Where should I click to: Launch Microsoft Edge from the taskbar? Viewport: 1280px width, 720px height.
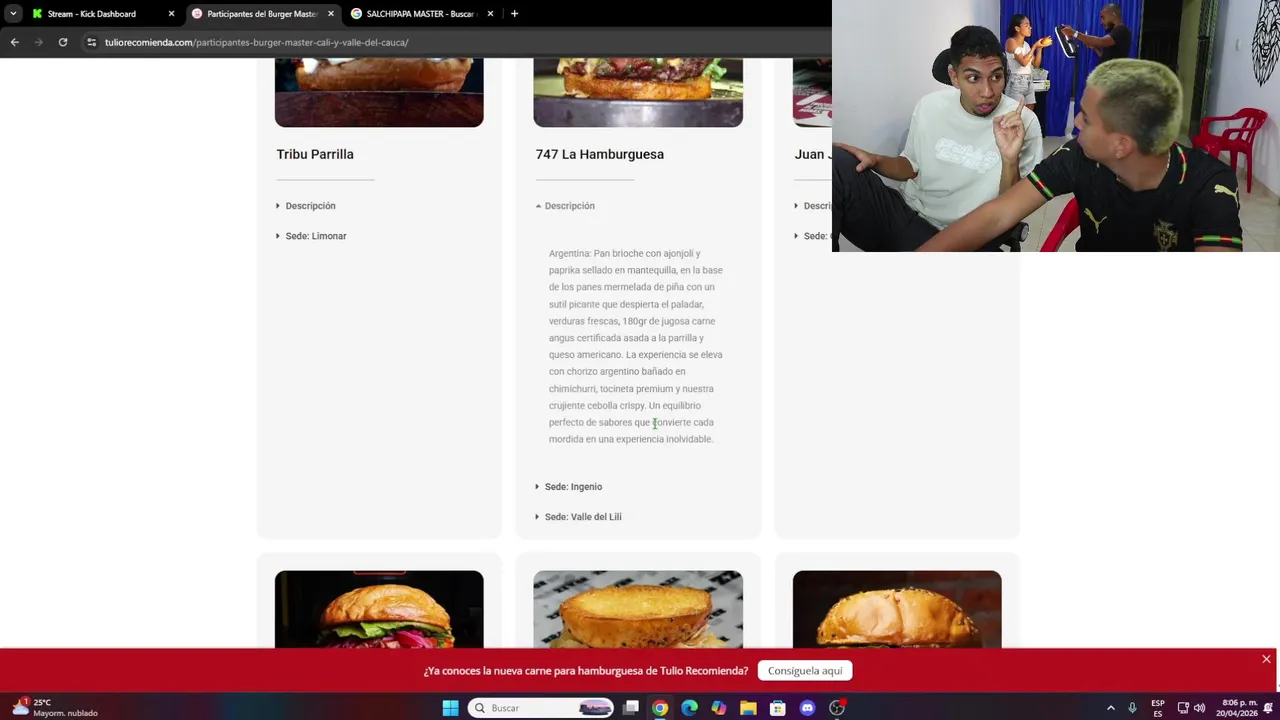(689, 708)
